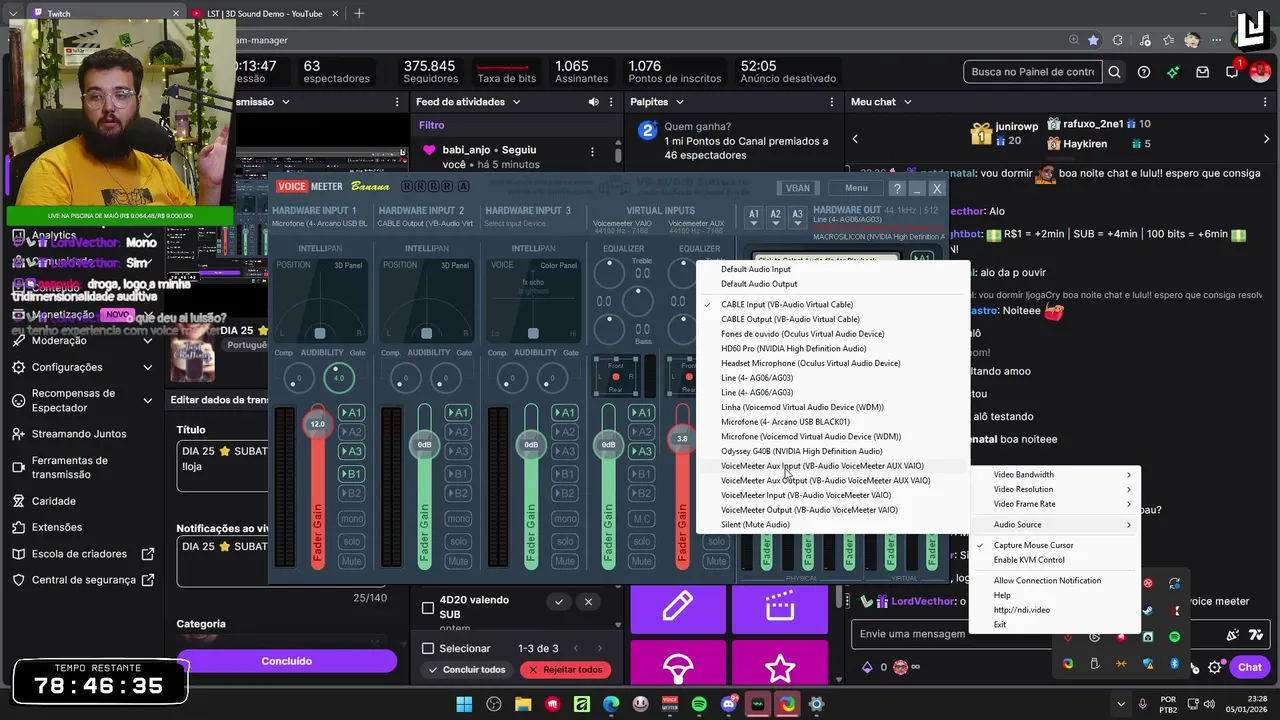Viewport: 1280px width, 720px height.
Task: Click the VBAN button in Voicemeeter
Action: click(798, 188)
